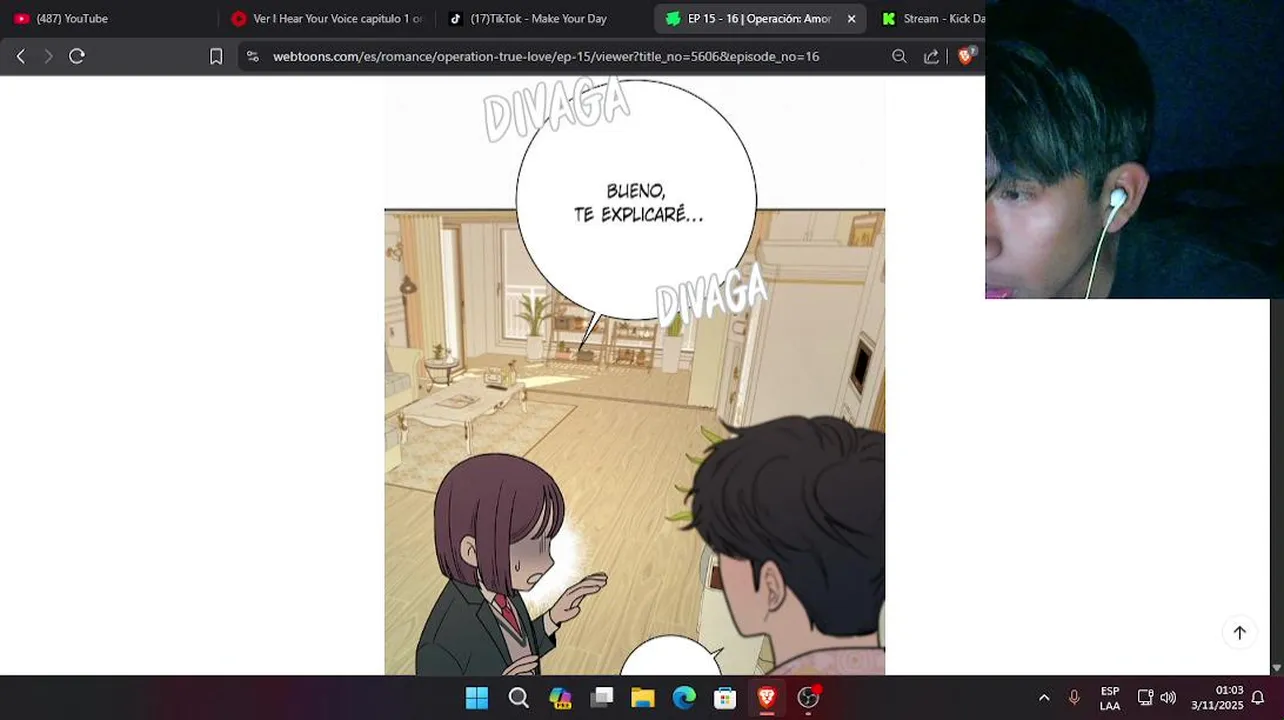Open Windows Search from taskbar
The width and height of the screenshot is (1284, 720).
click(519, 698)
